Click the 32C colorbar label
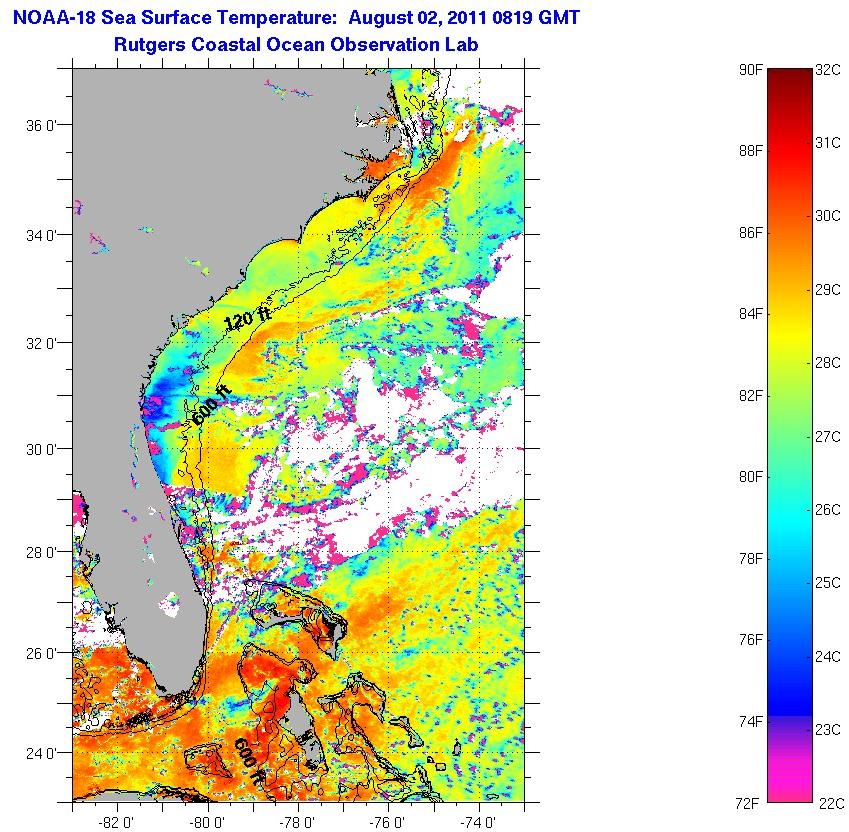The width and height of the screenshot is (849, 832). (828, 70)
